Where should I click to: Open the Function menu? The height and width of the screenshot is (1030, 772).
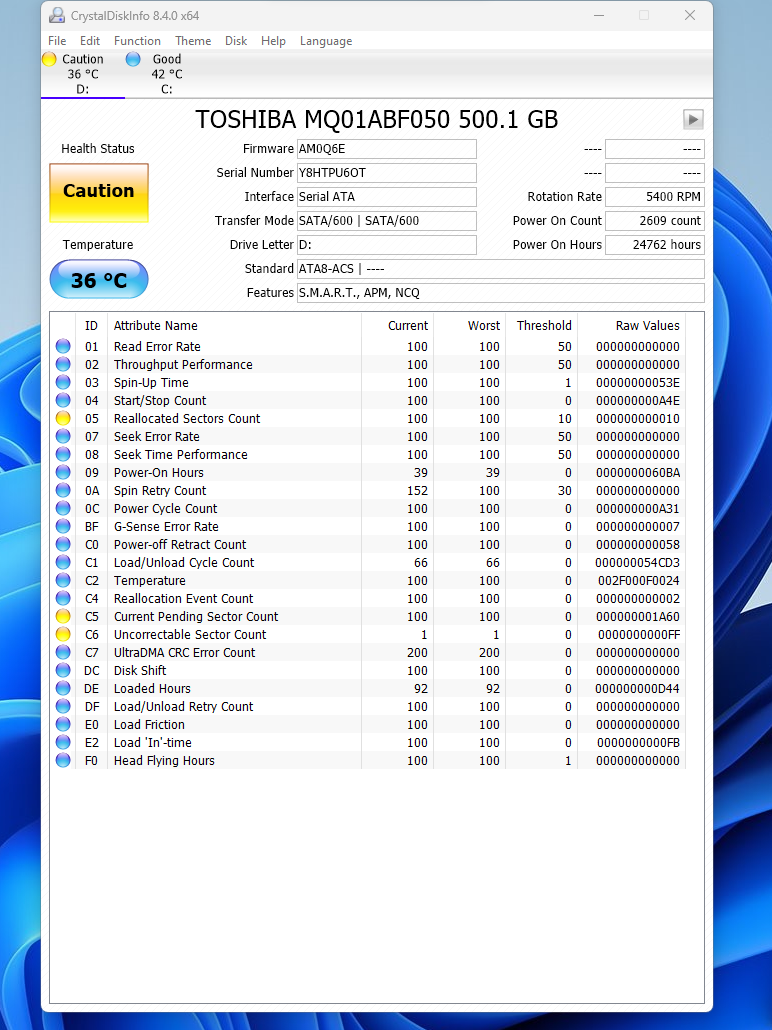(x=137, y=41)
